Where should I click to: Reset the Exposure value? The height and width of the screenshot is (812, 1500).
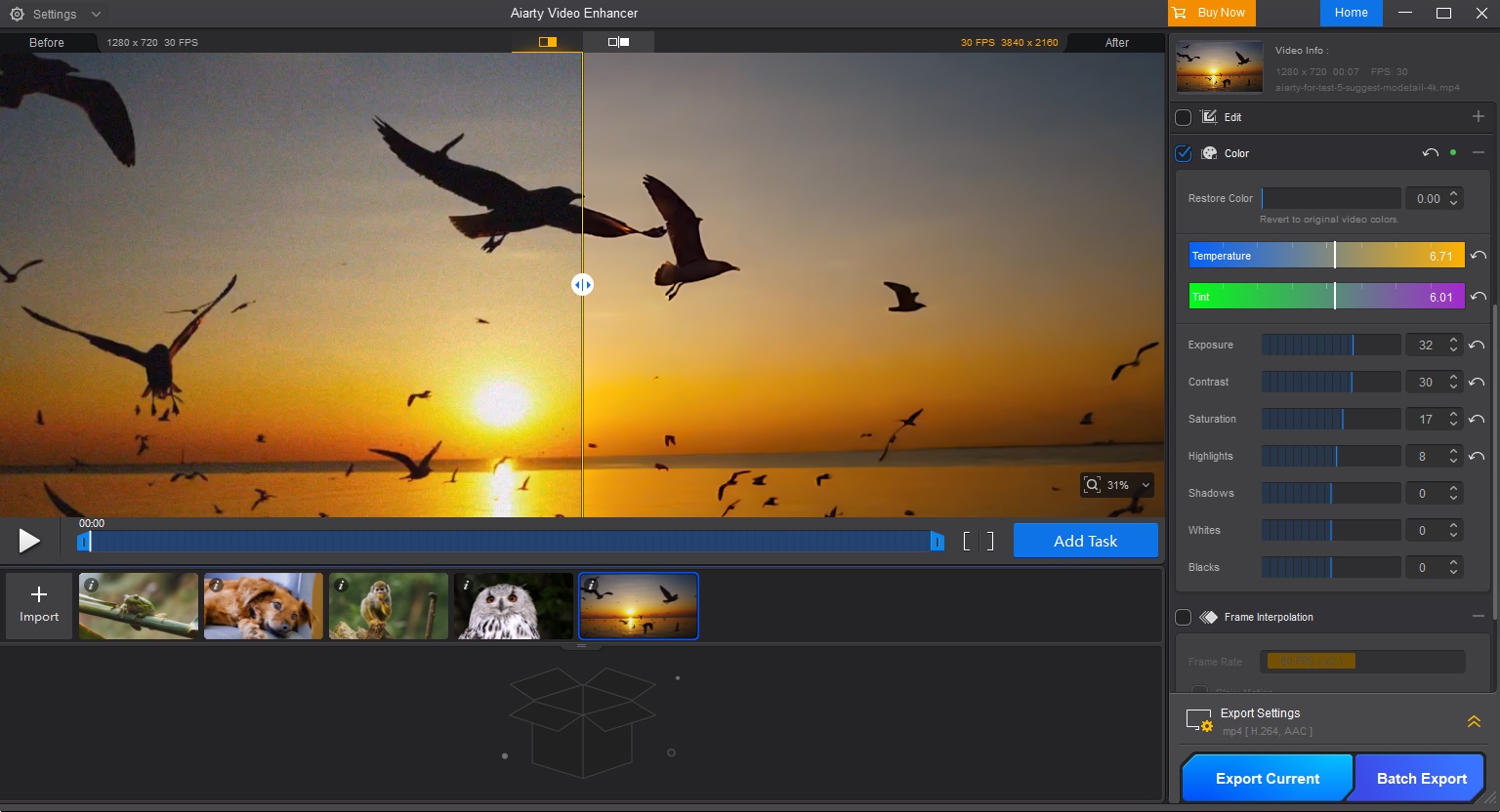click(x=1477, y=345)
